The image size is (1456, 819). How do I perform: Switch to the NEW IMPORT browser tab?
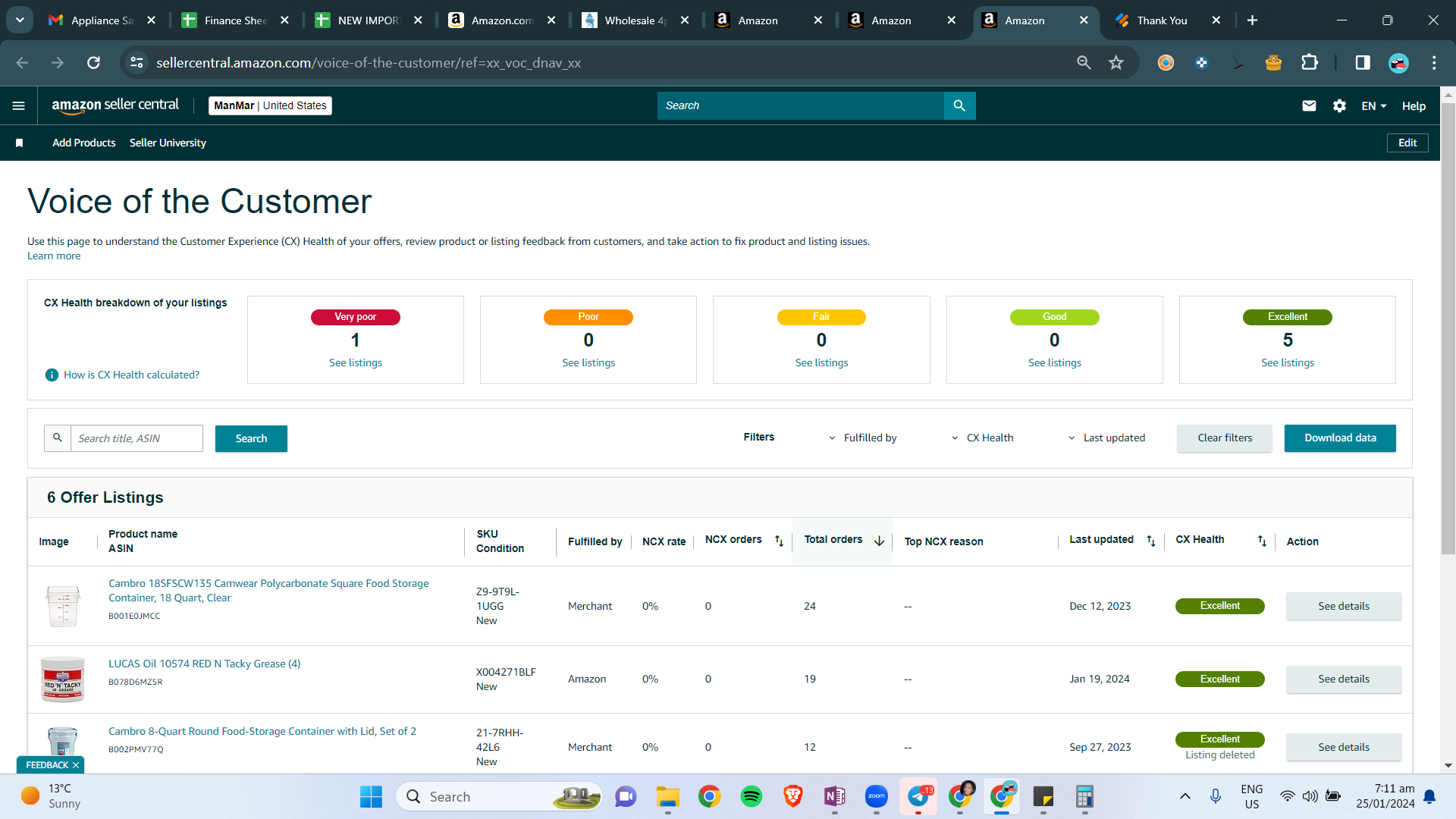[369, 20]
